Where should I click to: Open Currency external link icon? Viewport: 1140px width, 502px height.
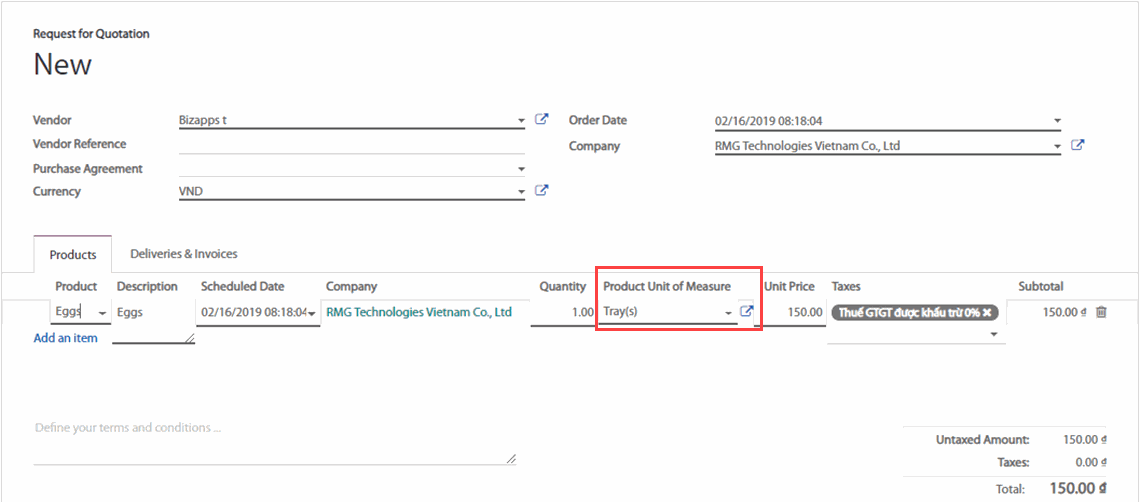[541, 191]
